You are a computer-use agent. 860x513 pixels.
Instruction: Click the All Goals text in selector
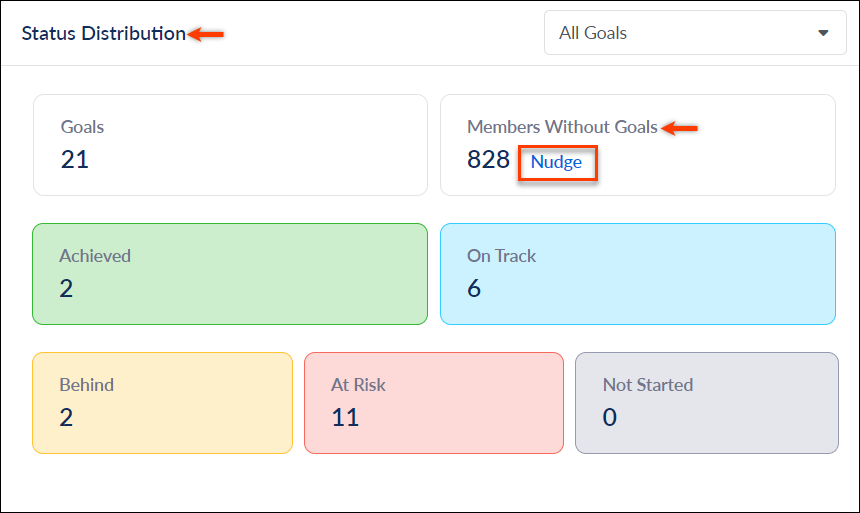tap(593, 33)
